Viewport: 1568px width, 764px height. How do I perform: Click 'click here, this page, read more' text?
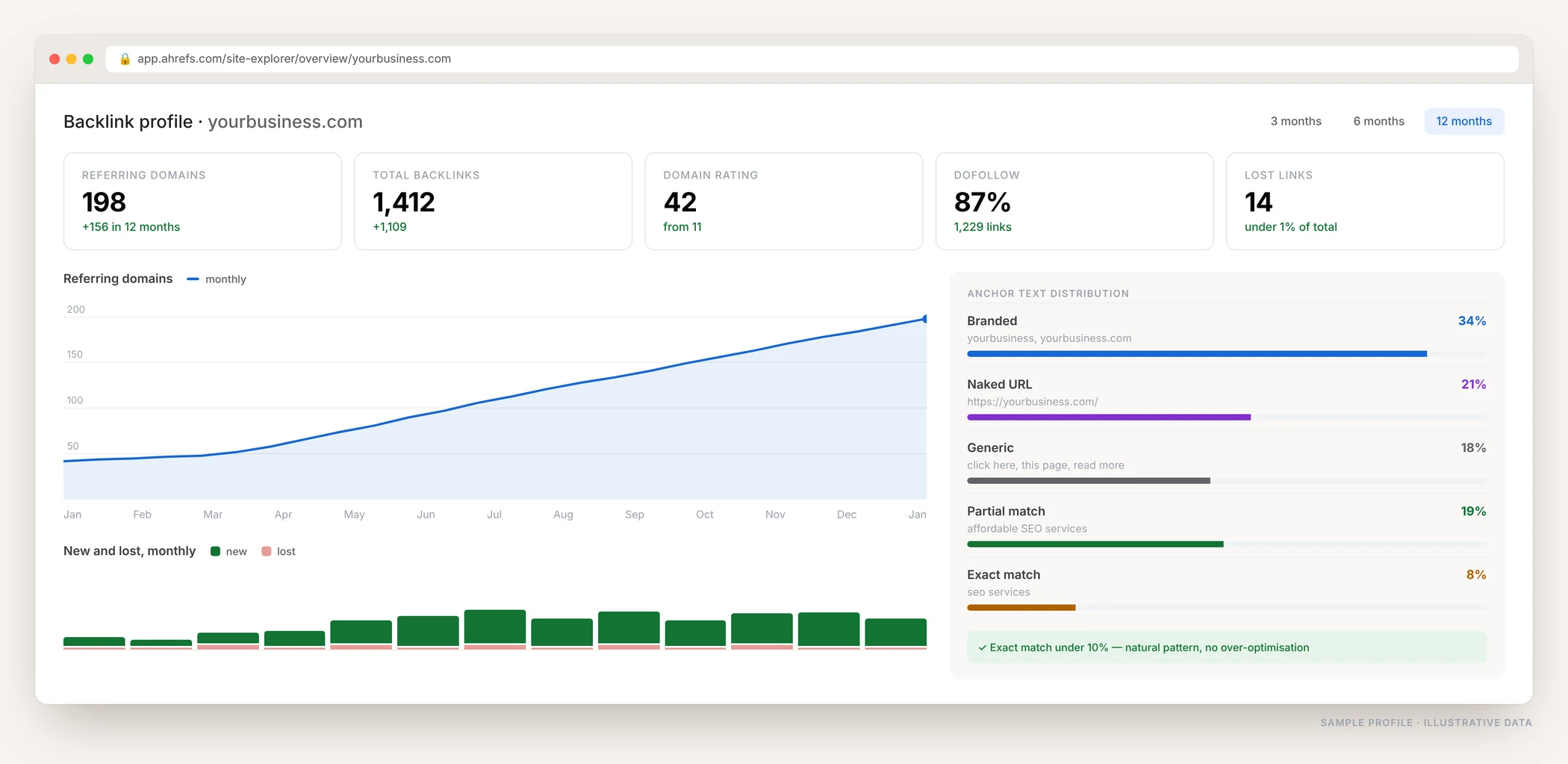coord(1045,465)
